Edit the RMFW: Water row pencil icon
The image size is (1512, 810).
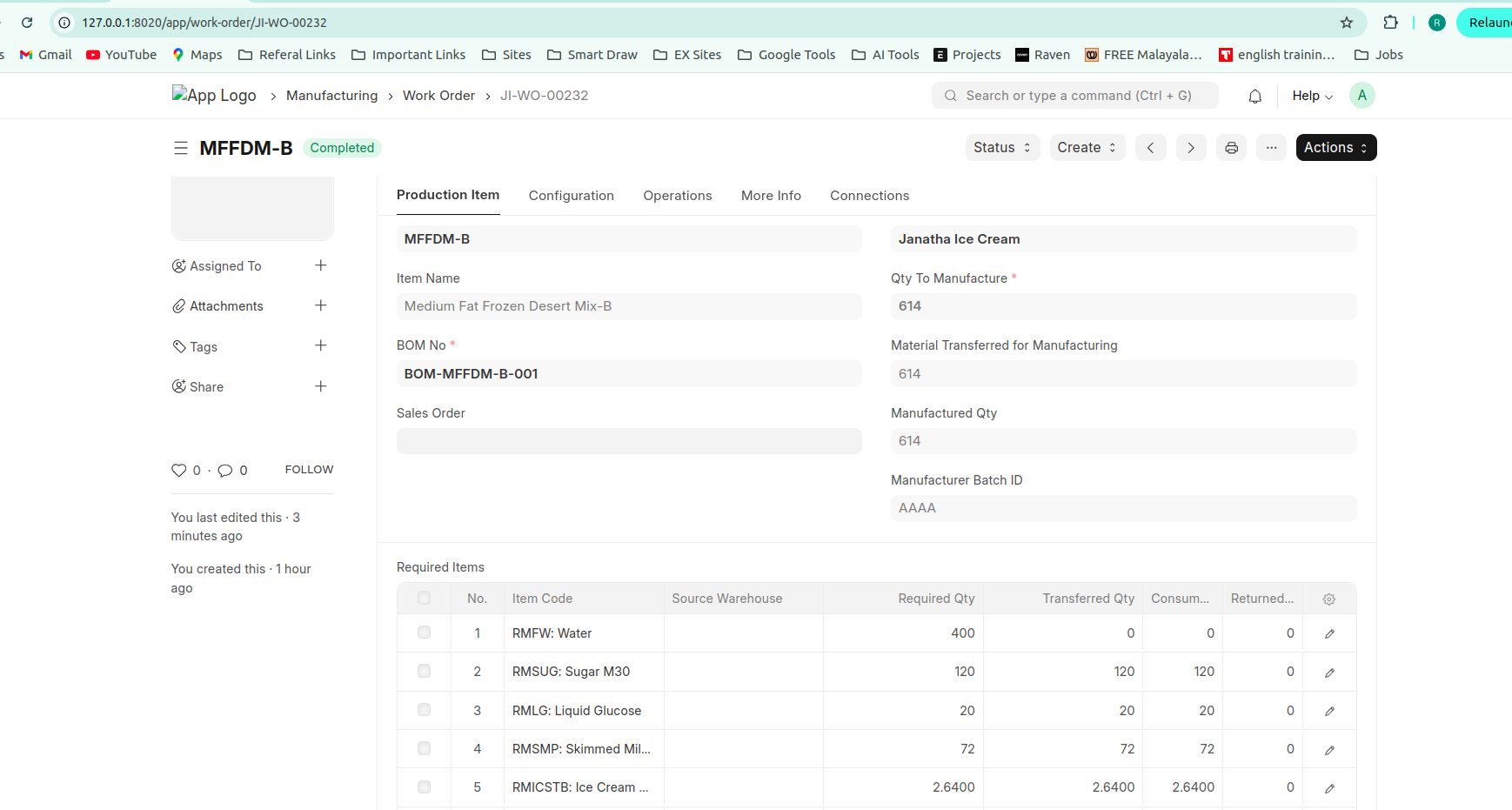pos(1329,634)
